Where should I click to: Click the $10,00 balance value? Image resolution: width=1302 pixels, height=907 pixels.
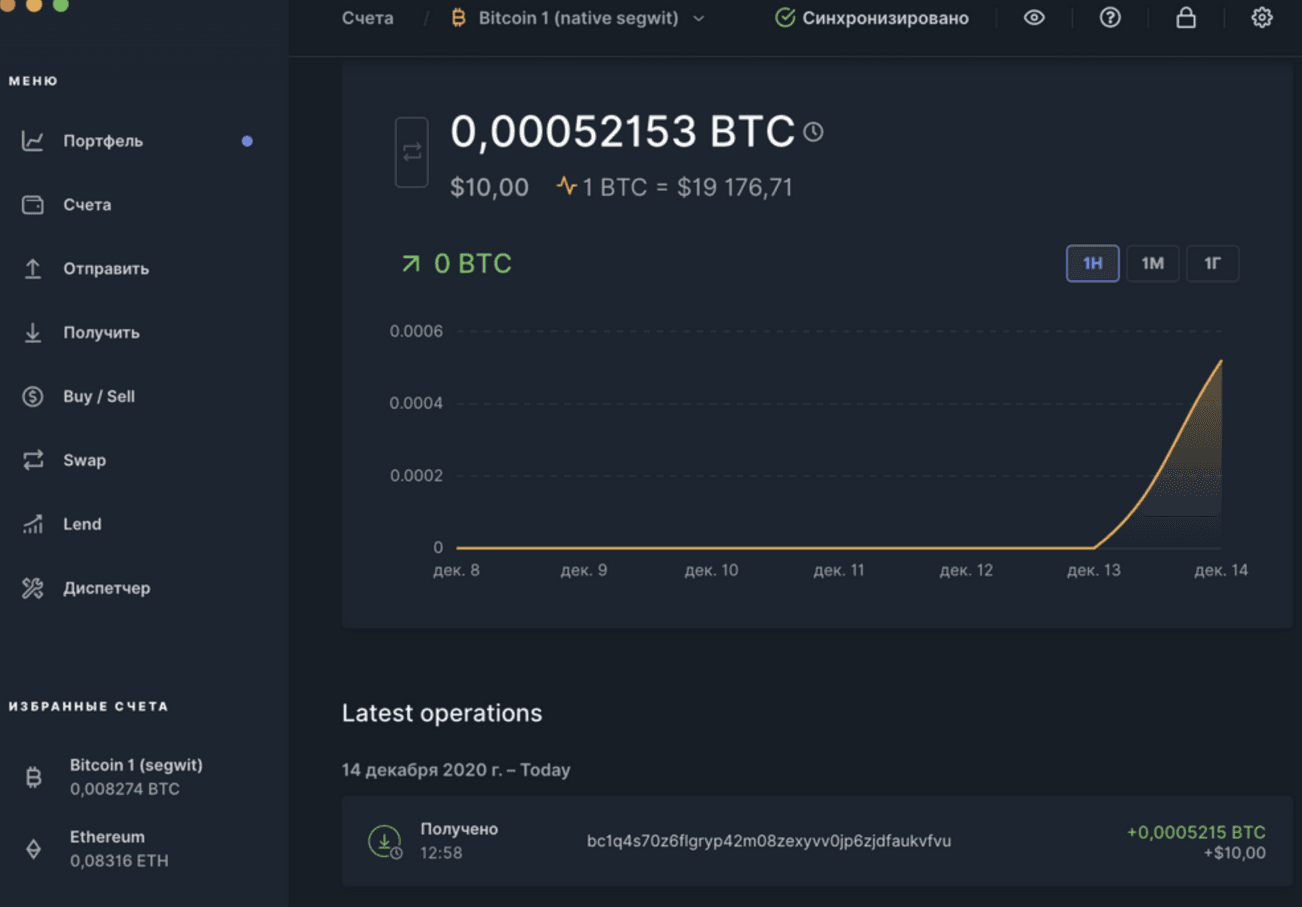click(489, 187)
